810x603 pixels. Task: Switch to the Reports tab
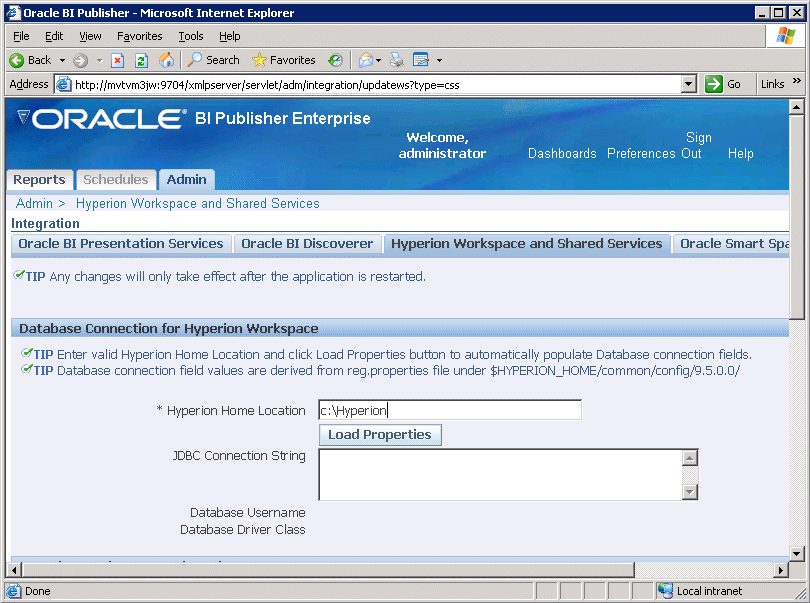click(39, 179)
